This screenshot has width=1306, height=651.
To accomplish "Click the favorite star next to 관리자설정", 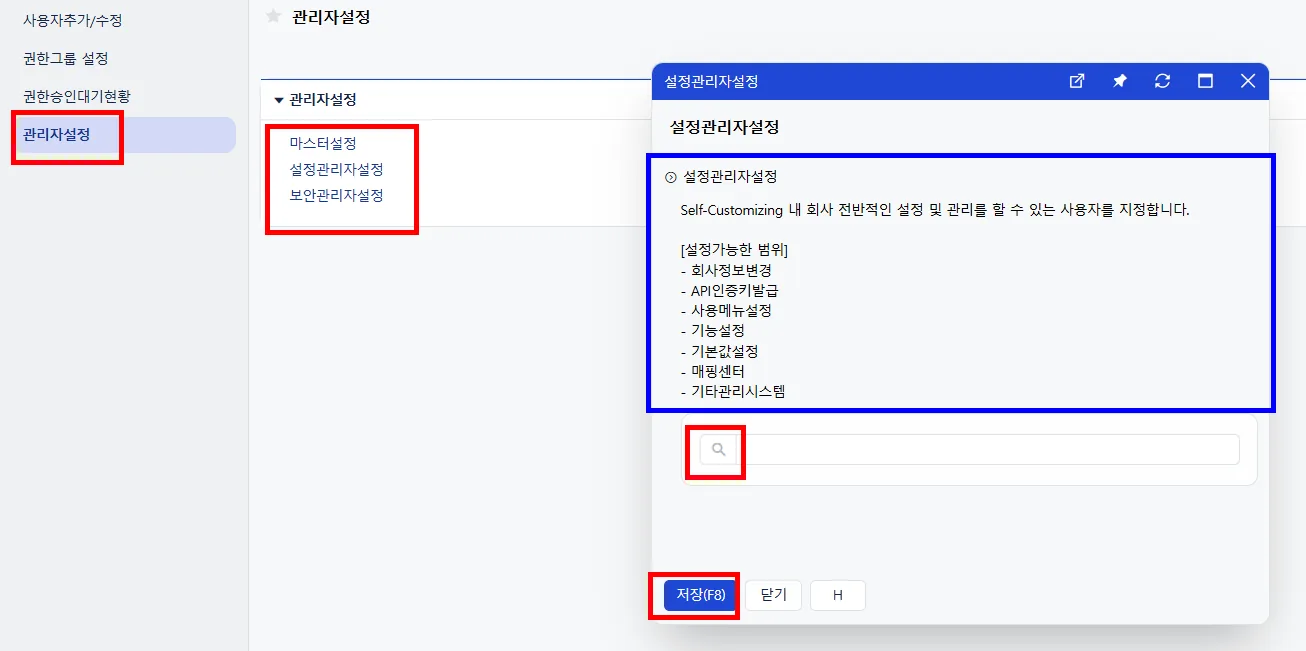I will pyautogui.click(x=273, y=16).
